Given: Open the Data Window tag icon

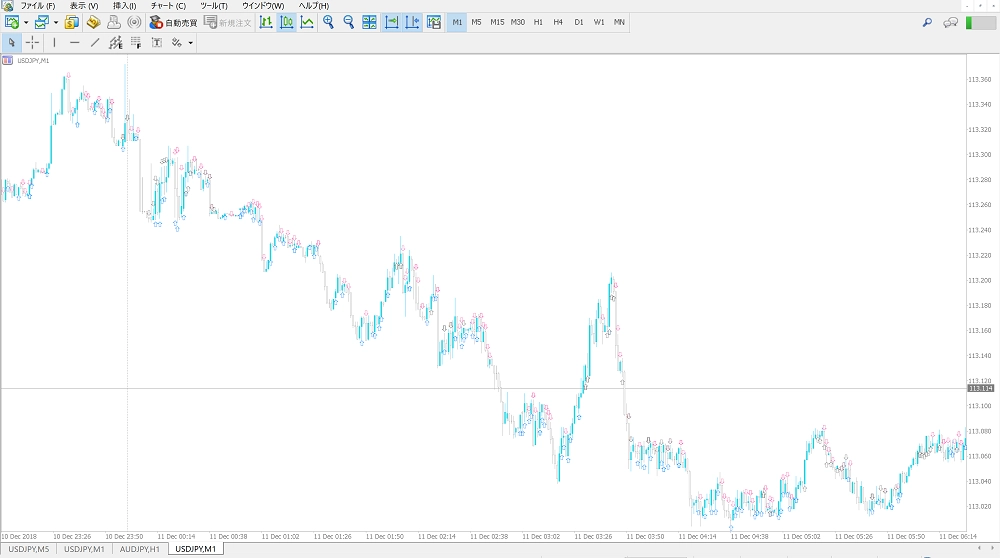Looking at the screenshot, I should point(93,22).
